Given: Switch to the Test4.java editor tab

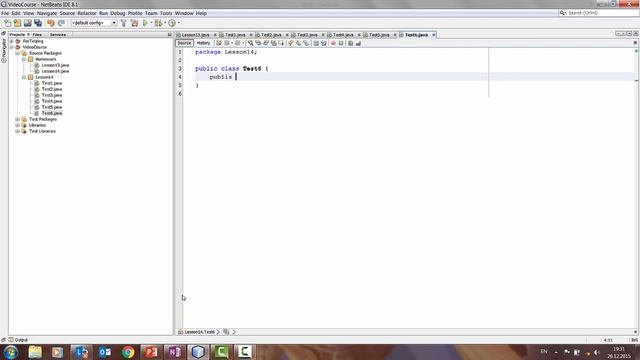Looking at the screenshot, I should [343, 35].
